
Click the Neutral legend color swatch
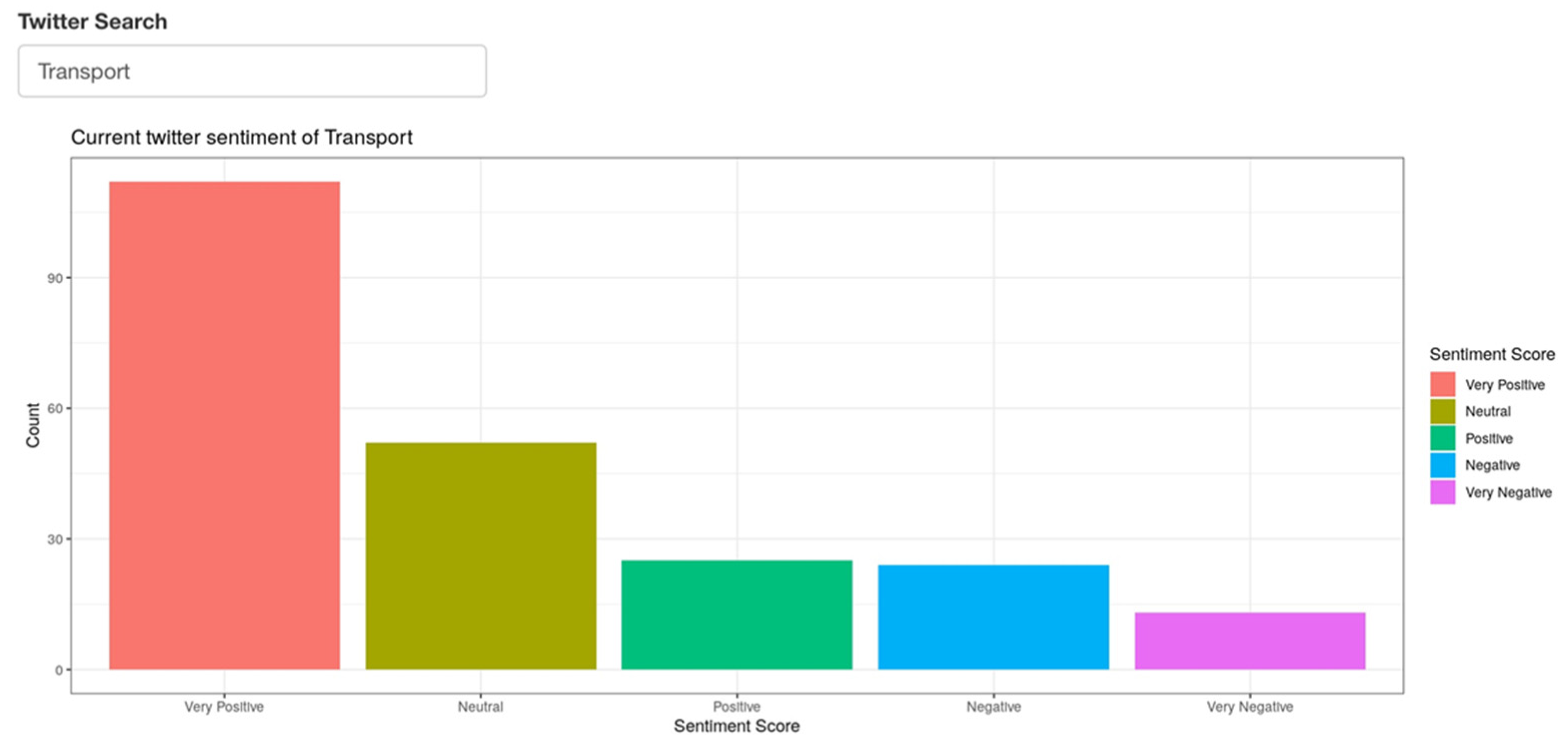[x=1442, y=411]
